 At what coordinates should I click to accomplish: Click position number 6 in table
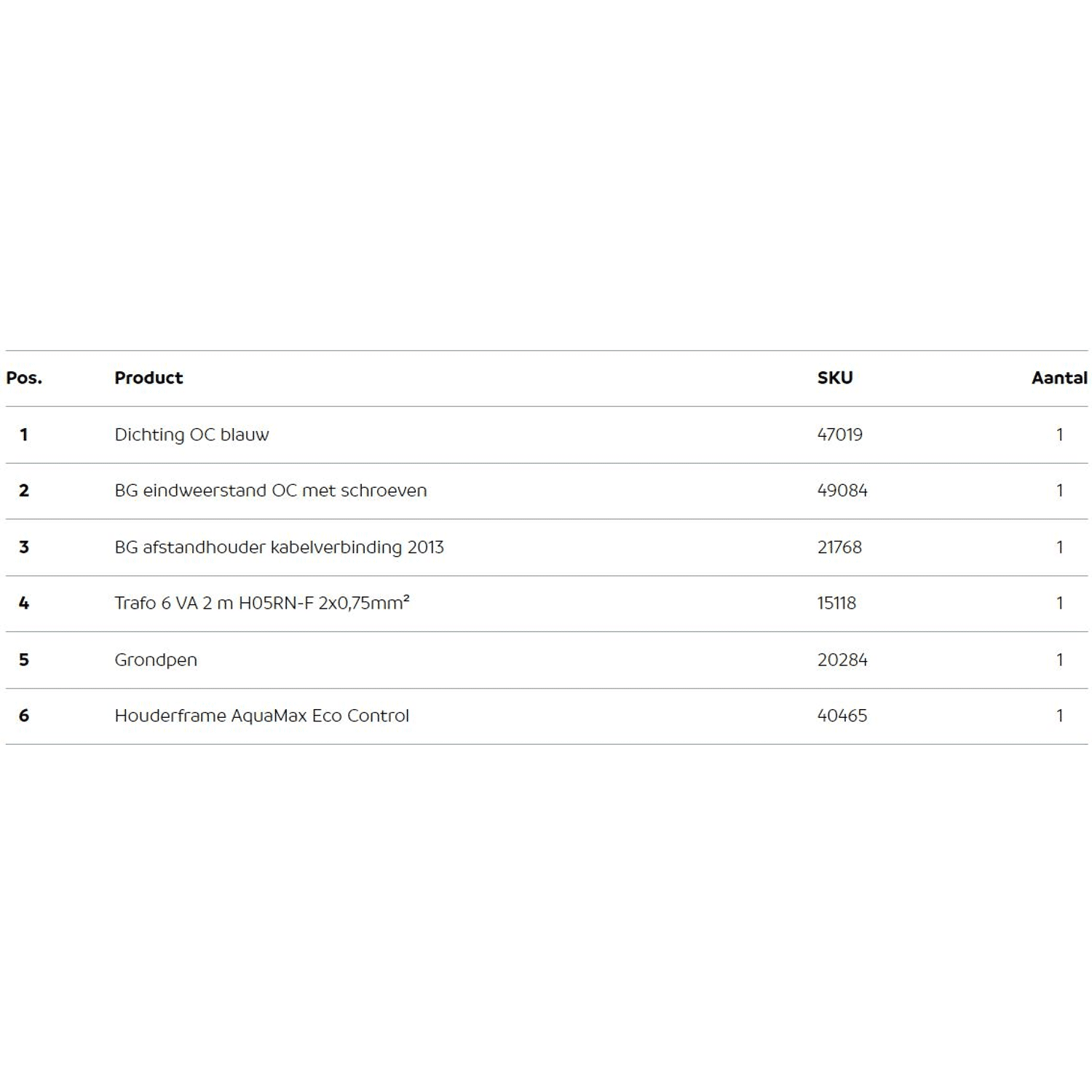[x=24, y=716]
